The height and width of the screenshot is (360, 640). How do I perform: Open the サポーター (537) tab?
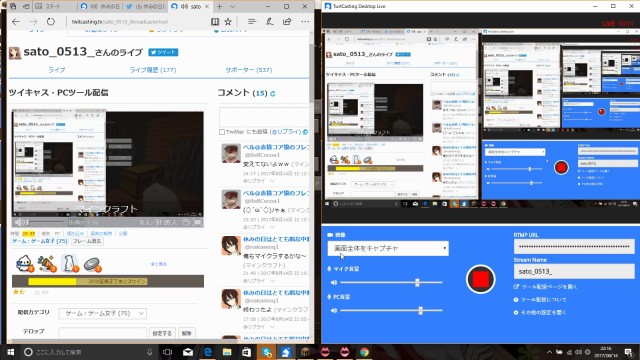coord(249,70)
